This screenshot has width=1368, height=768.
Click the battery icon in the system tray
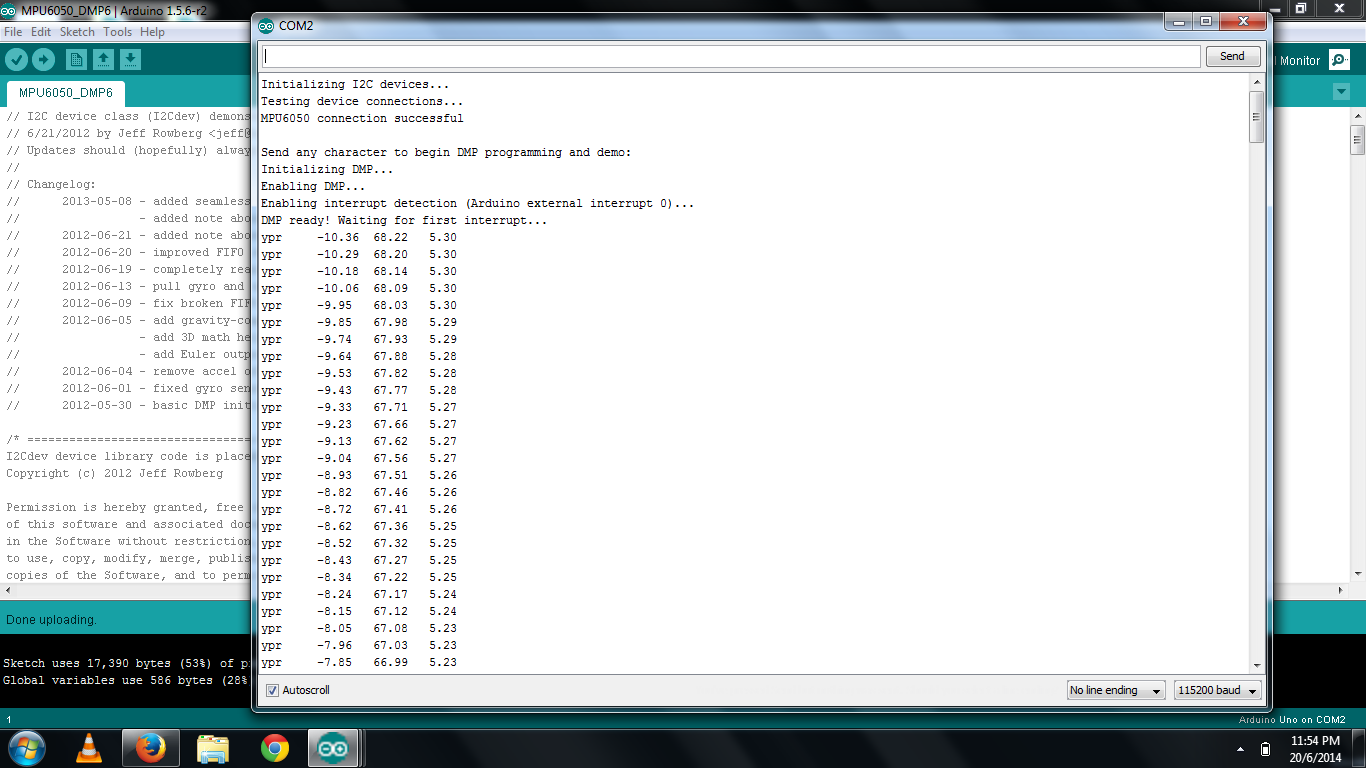pyautogui.click(x=1265, y=749)
